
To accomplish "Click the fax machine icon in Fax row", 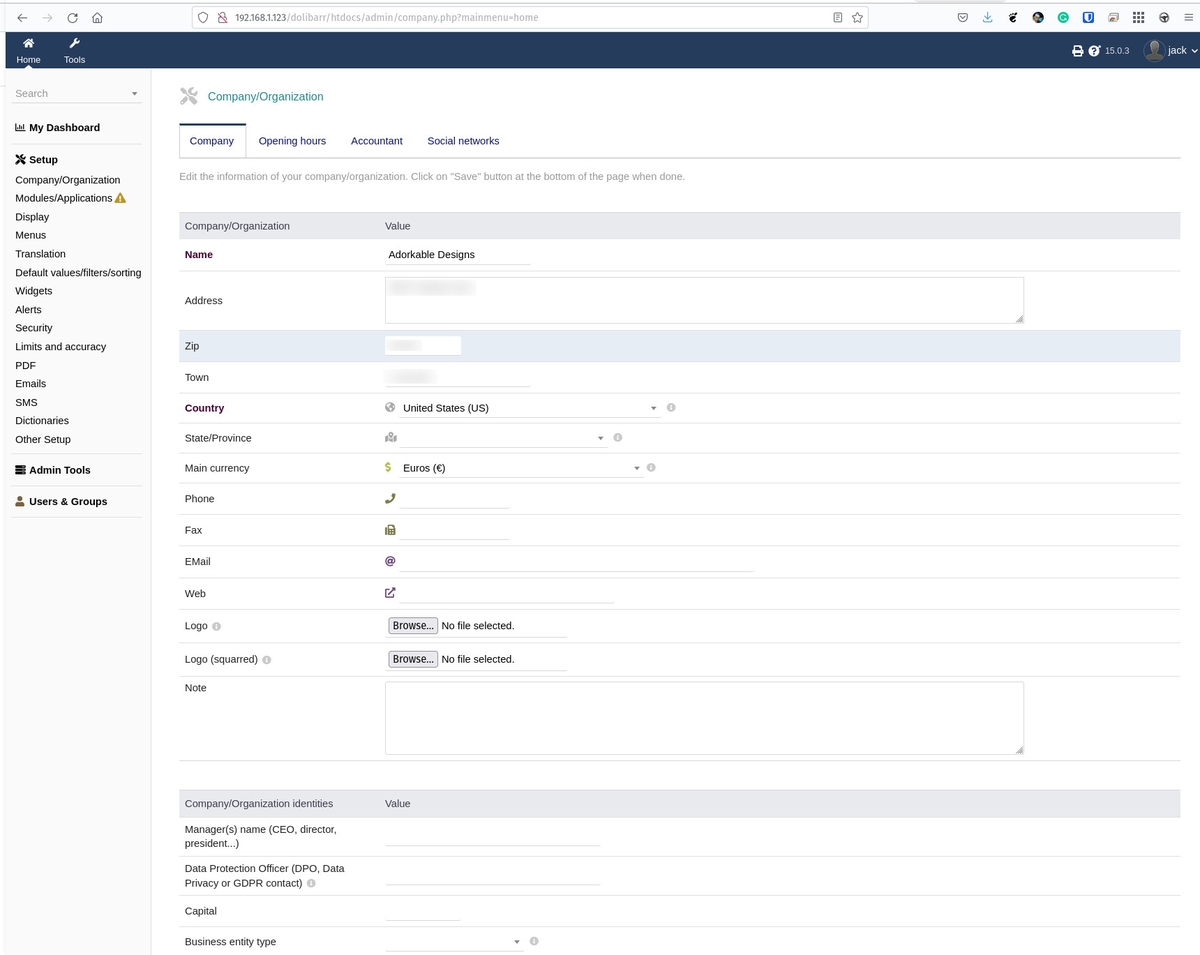I will point(389,529).
